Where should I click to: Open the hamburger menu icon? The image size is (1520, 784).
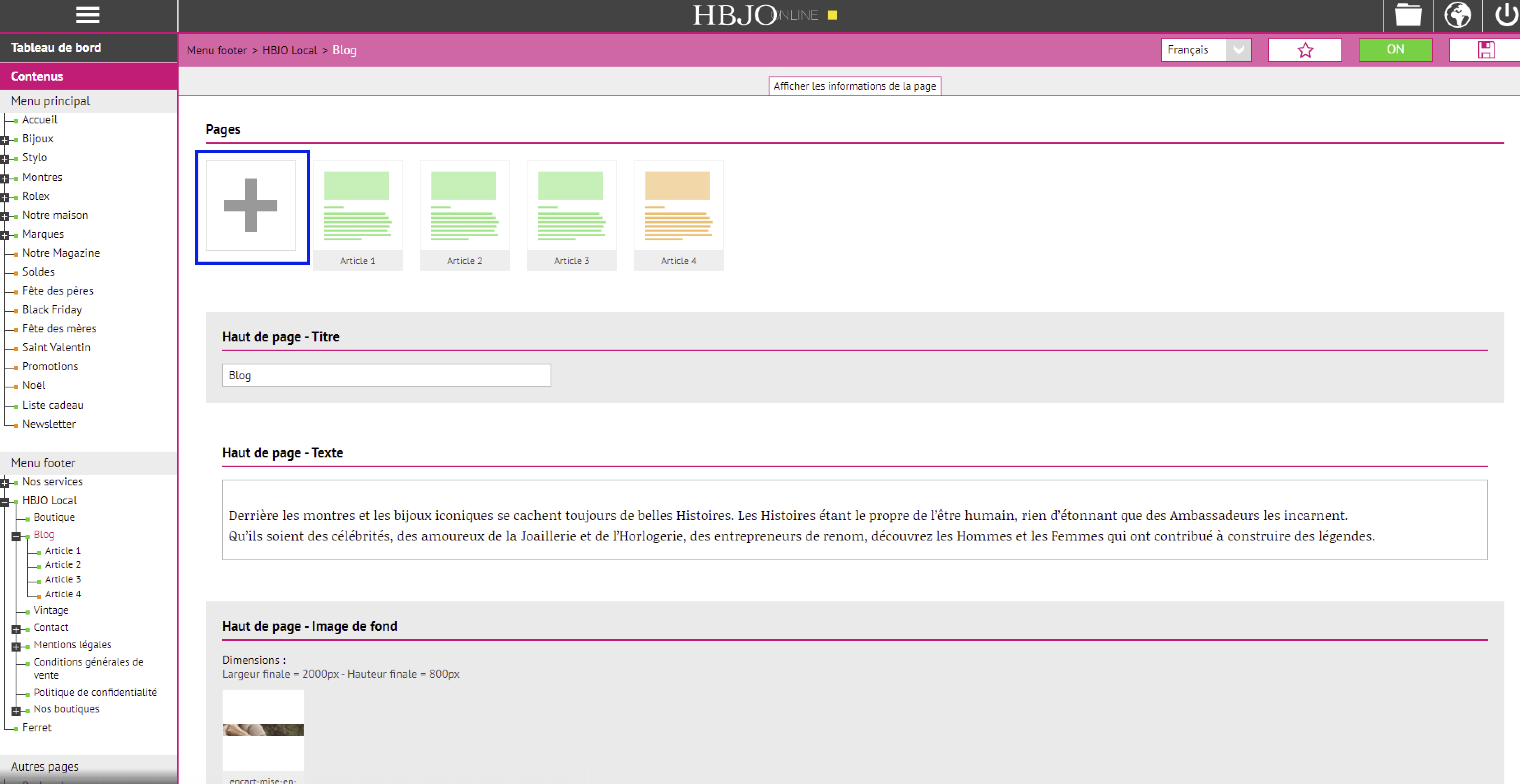click(87, 15)
